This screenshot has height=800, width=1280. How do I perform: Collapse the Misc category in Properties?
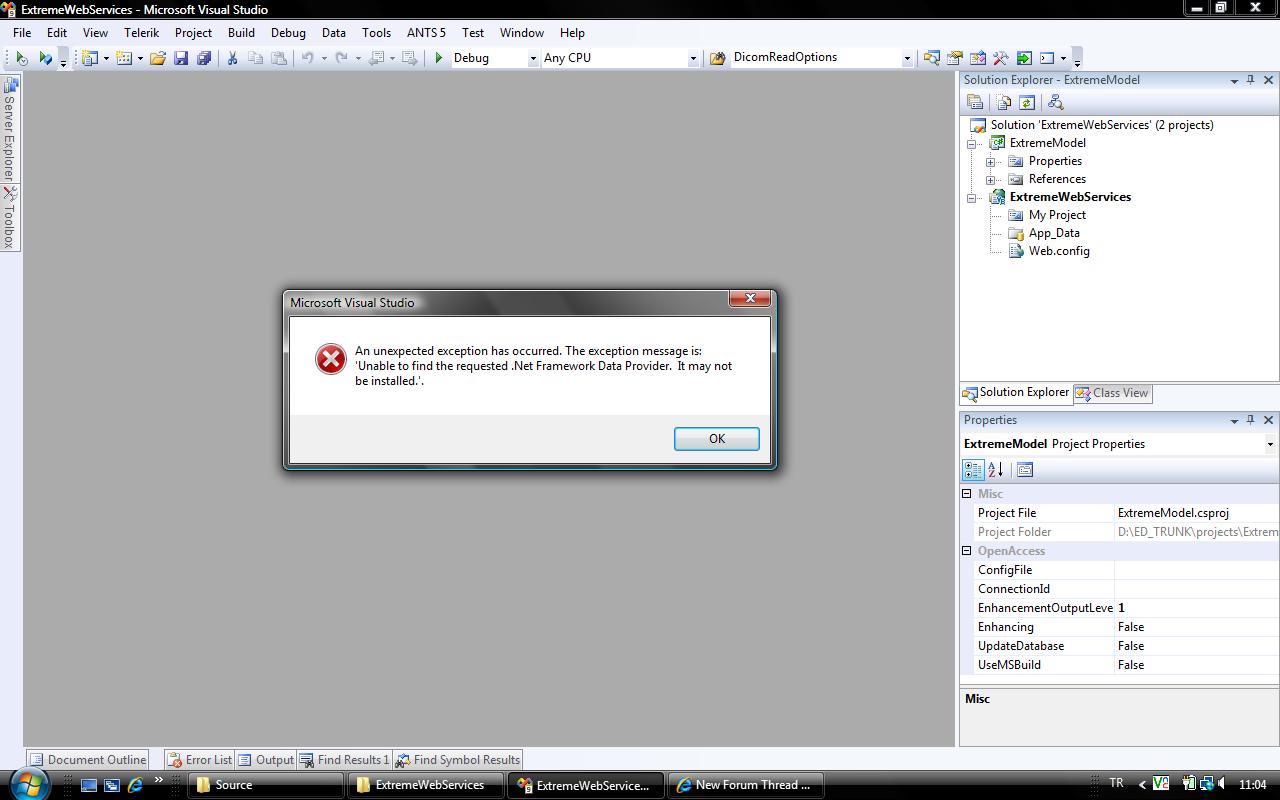click(x=967, y=494)
